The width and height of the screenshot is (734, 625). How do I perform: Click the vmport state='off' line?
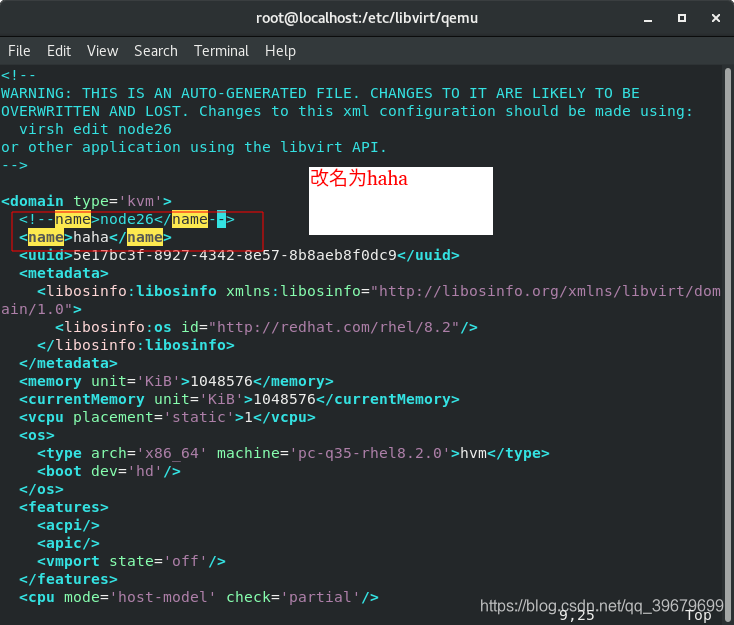(132, 561)
